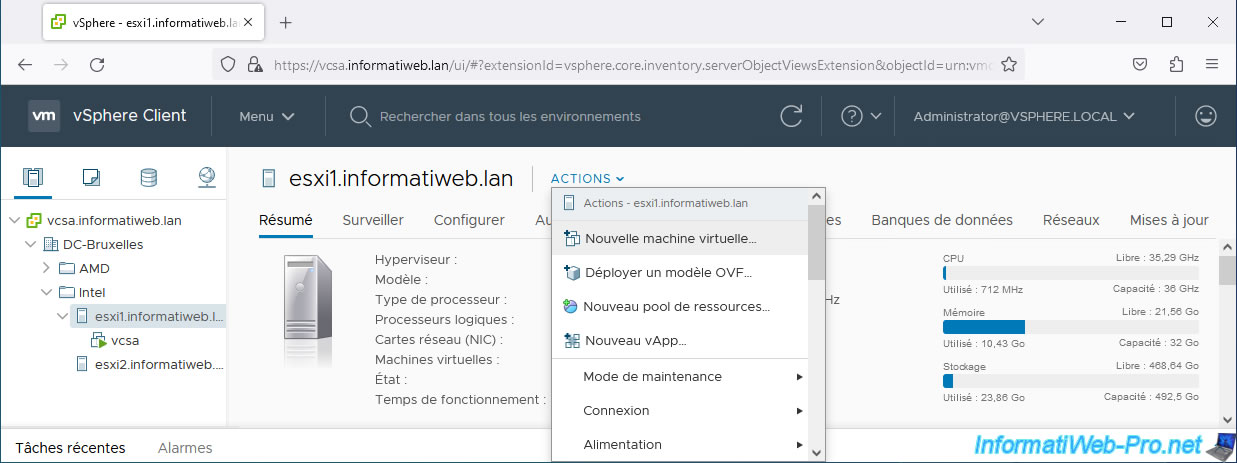Open the help question mark menu

852,116
